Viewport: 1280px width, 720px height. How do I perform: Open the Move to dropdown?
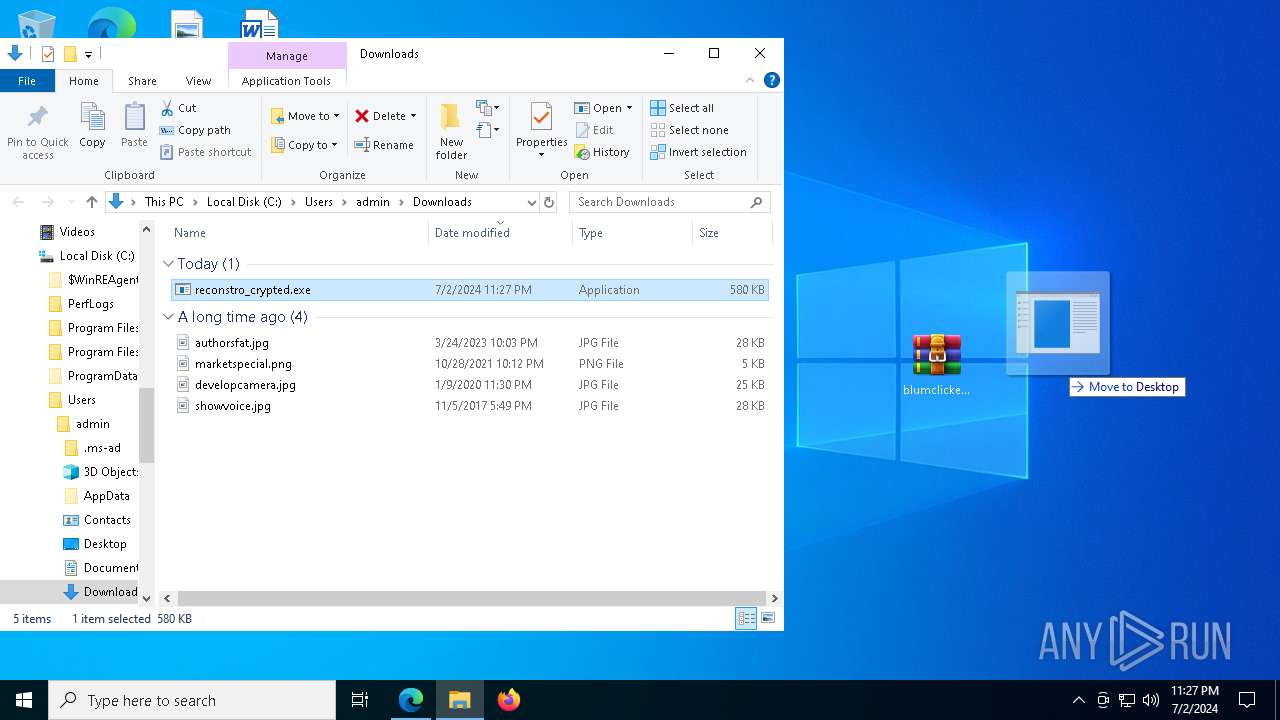point(305,116)
